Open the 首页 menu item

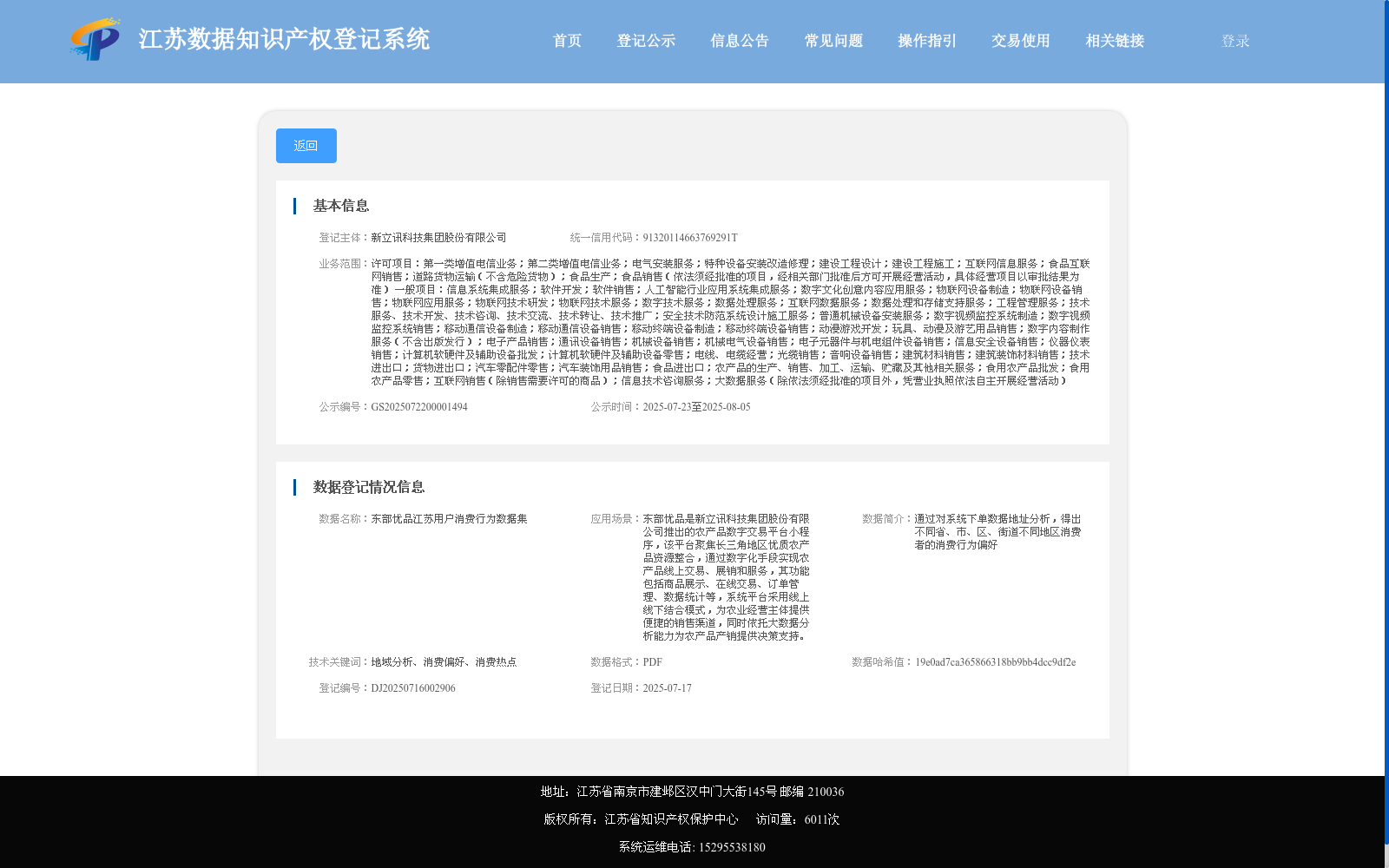point(567,41)
